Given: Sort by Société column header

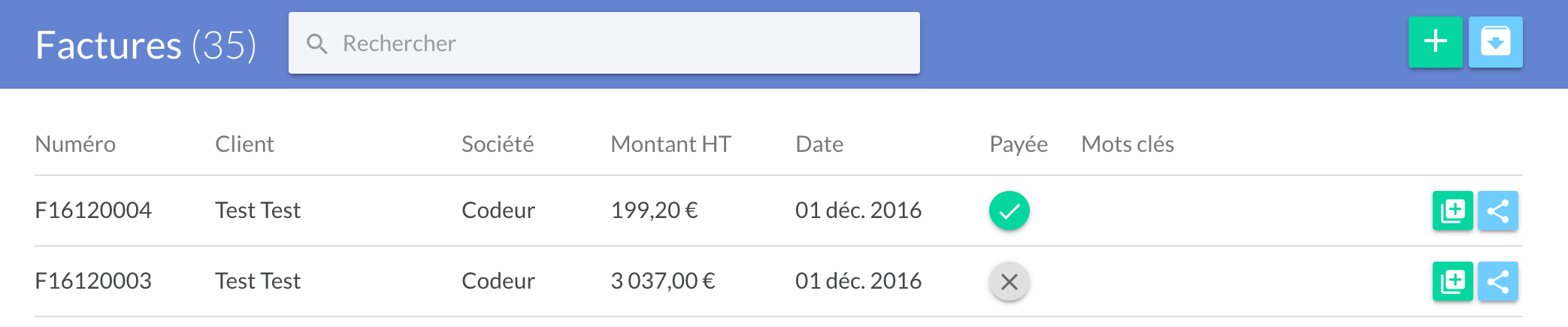Looking at the screenshot, I should click(498, 144).
